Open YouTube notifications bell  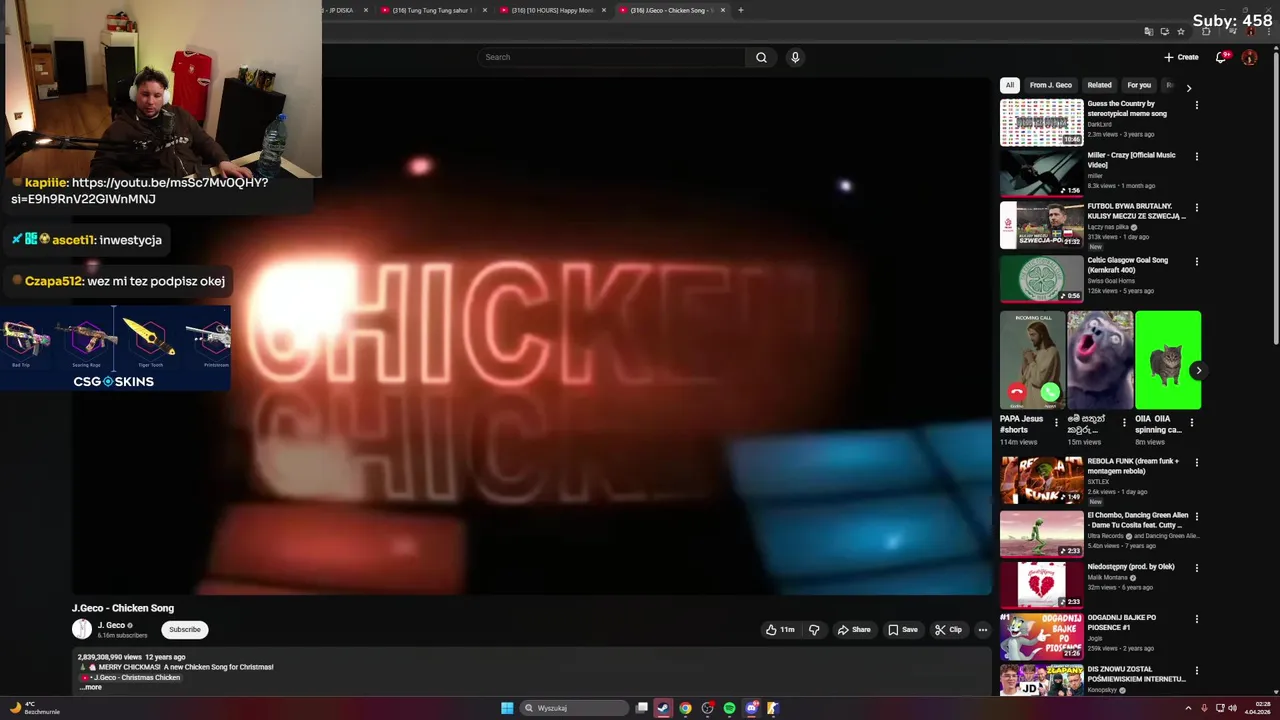pyautogui.click(x=1220, y=57)
